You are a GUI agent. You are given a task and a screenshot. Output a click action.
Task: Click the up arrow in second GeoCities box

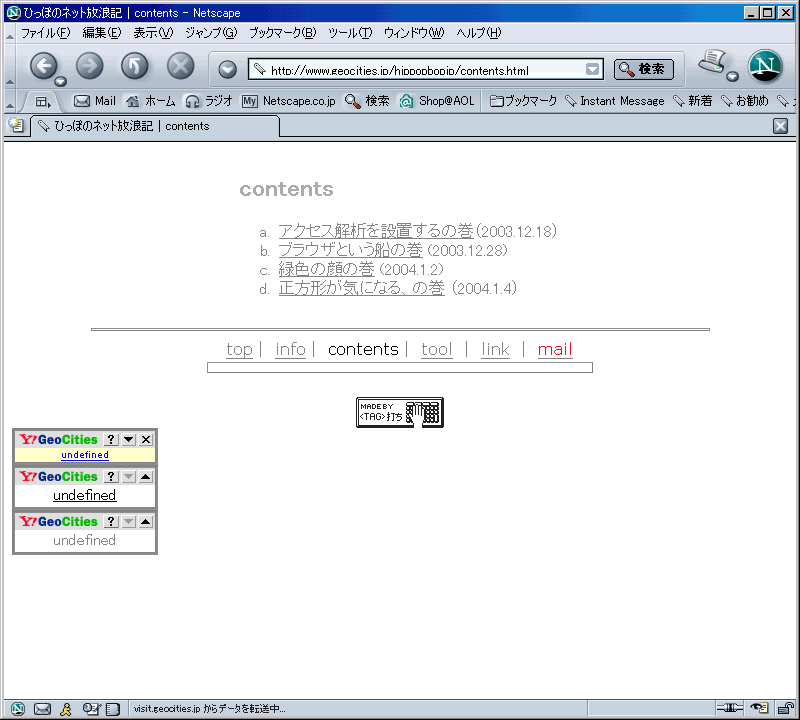(x=146, y=477)
